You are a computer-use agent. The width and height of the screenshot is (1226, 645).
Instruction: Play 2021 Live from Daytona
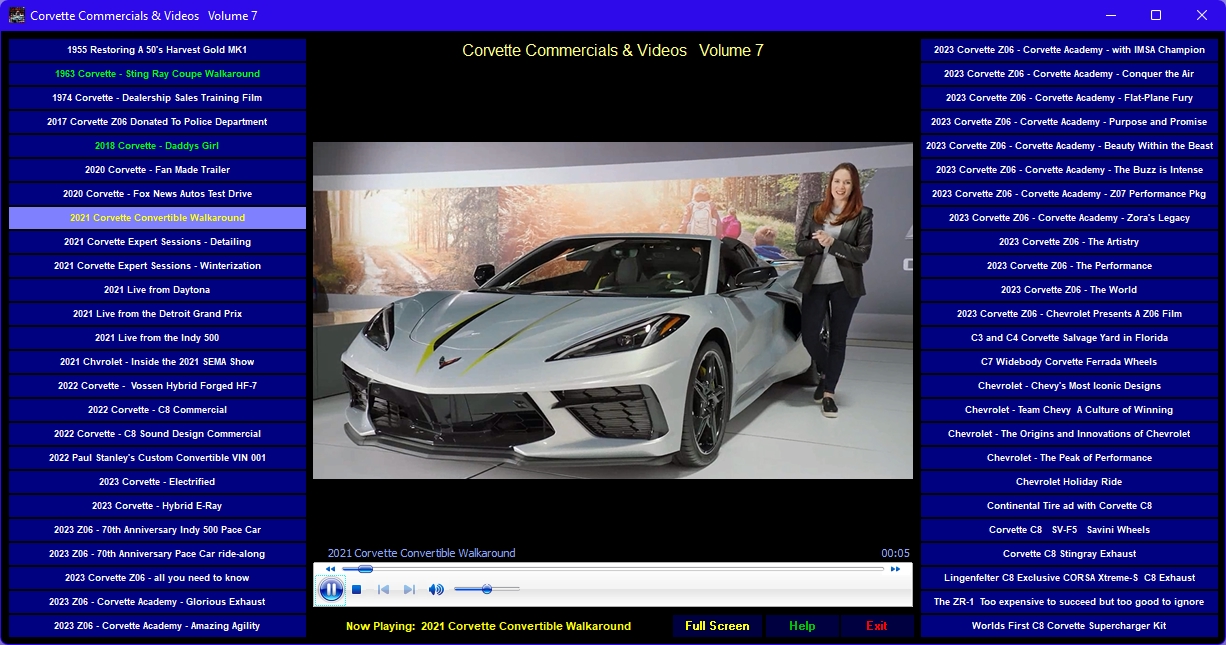click(157, 290)
